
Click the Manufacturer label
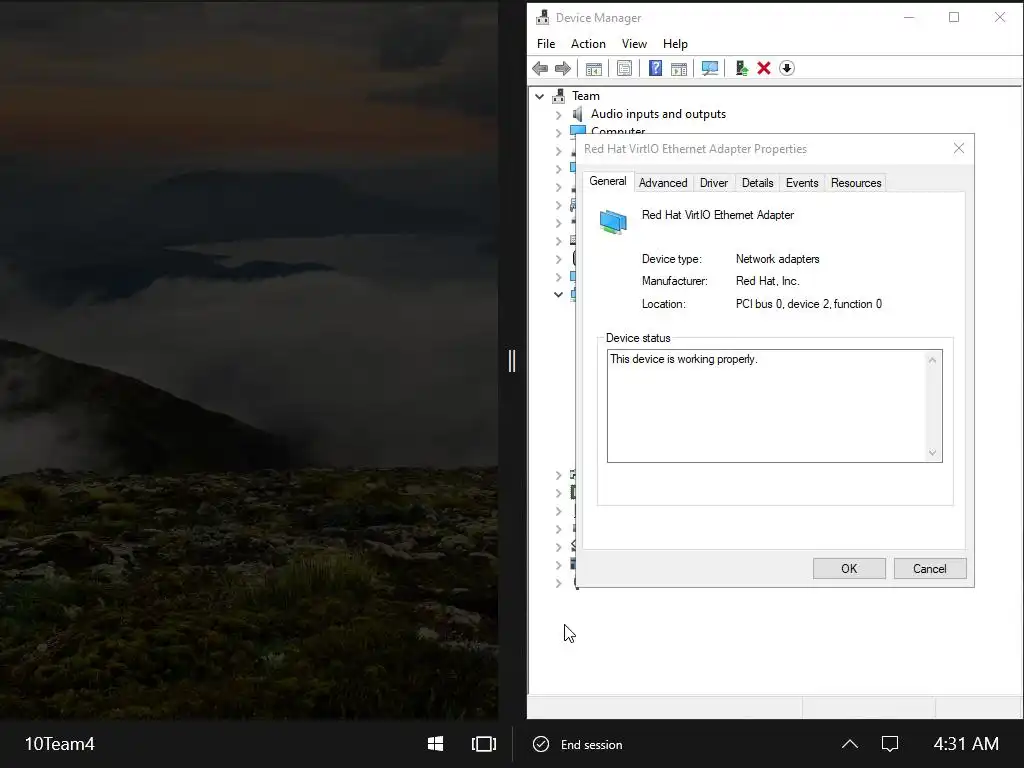click(x=675, y=281)
